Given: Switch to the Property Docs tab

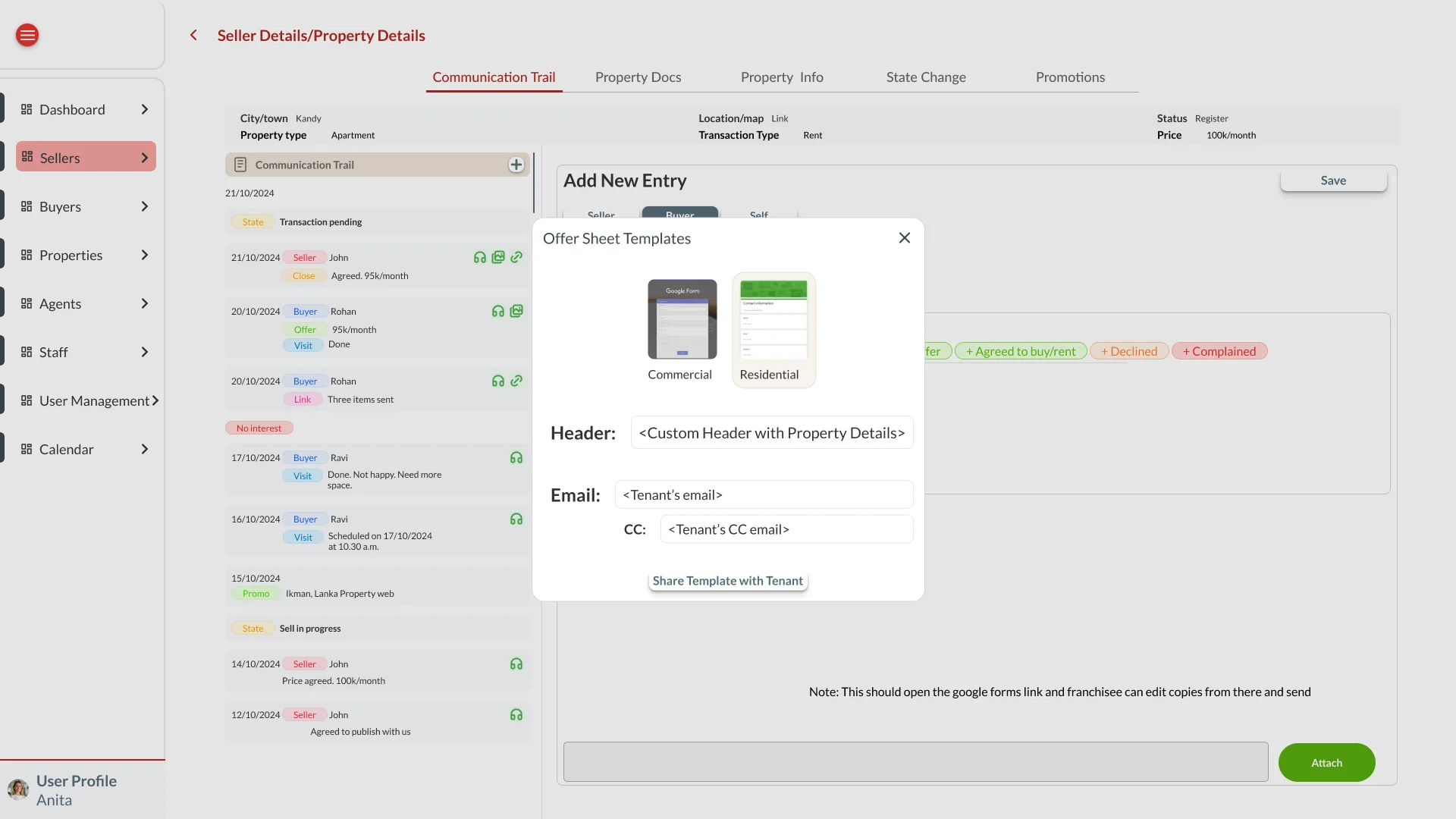Looking at the screenshot, I should tap(639, 77).
